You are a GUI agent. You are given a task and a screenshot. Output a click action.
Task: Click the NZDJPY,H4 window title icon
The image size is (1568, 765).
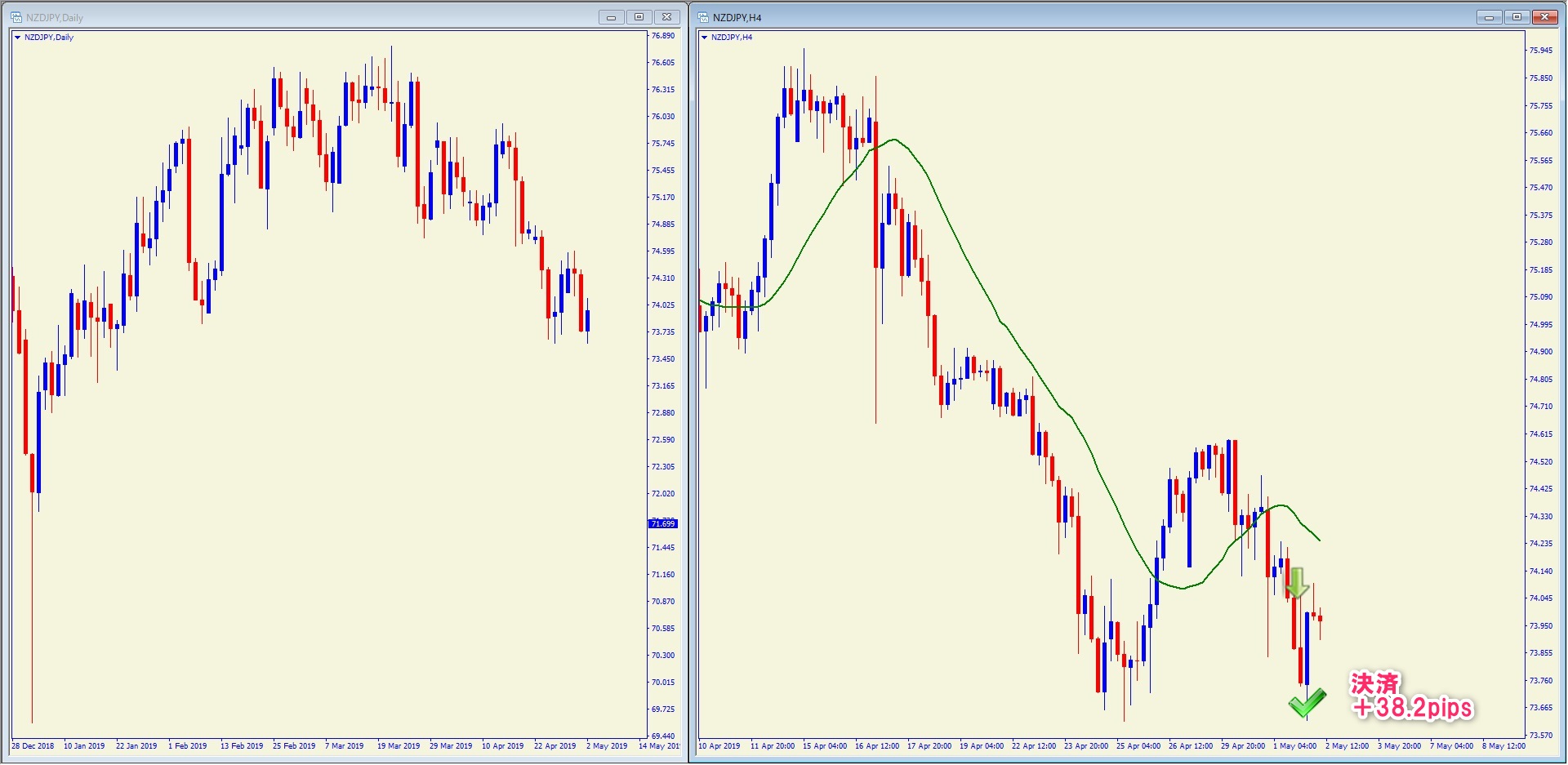click(703, 17)
